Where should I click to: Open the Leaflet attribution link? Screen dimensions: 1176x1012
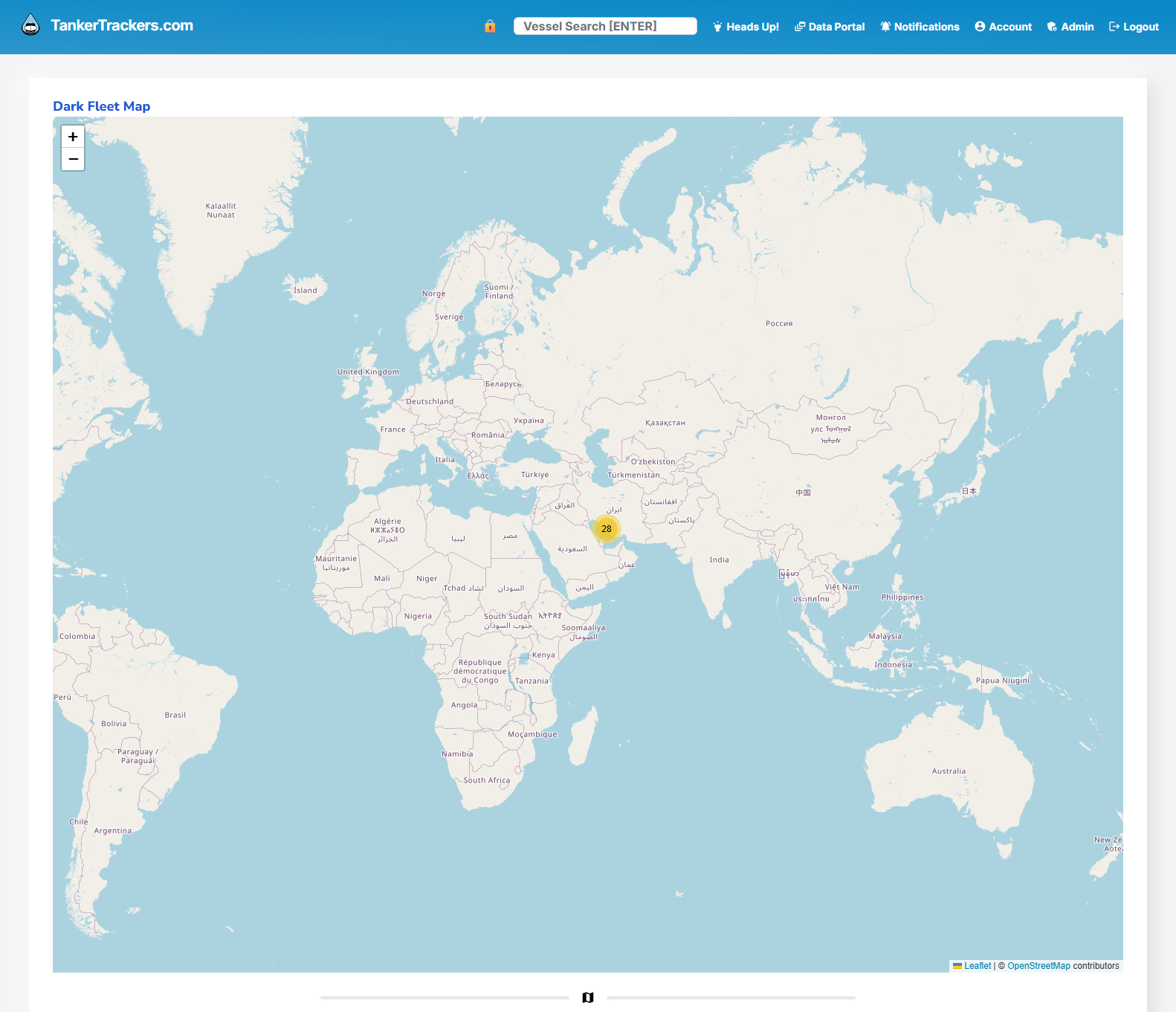(x=977, y=966)
